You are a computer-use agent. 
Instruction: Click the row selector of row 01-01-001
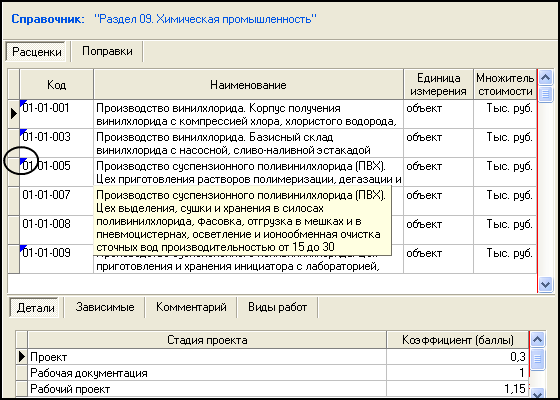(x=14, y=114)
